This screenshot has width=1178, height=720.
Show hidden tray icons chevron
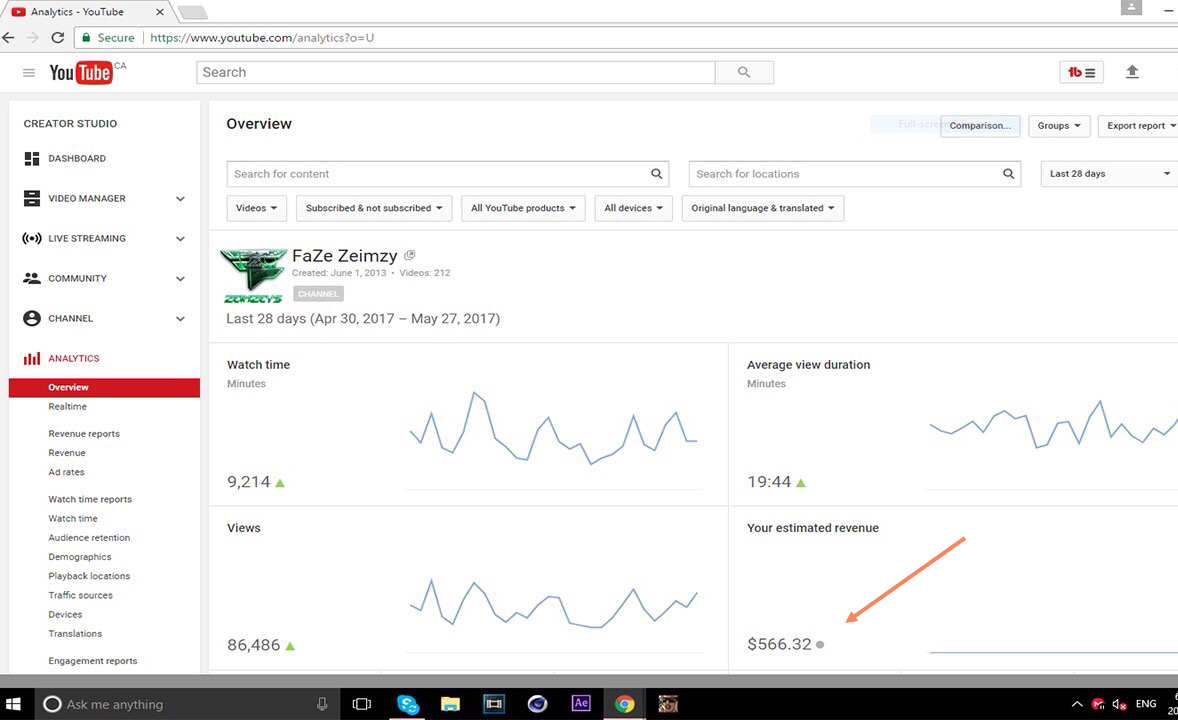(1077, 704)
